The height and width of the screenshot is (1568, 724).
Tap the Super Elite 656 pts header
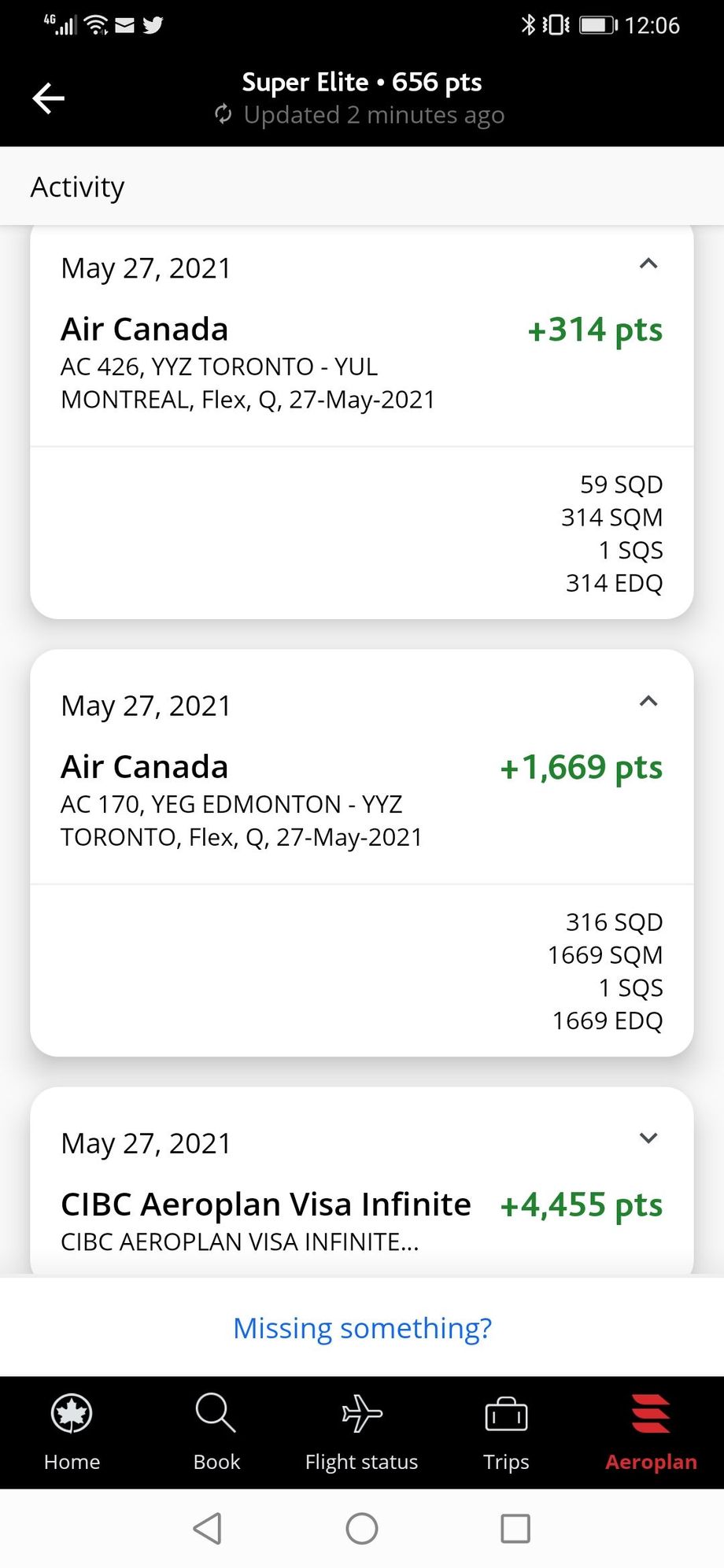362,82
